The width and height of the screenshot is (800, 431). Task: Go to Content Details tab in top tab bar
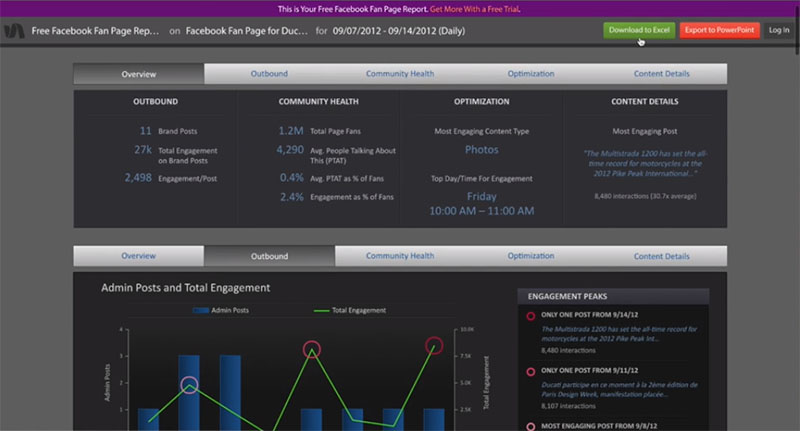pyautogui.click(x=661, y=74)
